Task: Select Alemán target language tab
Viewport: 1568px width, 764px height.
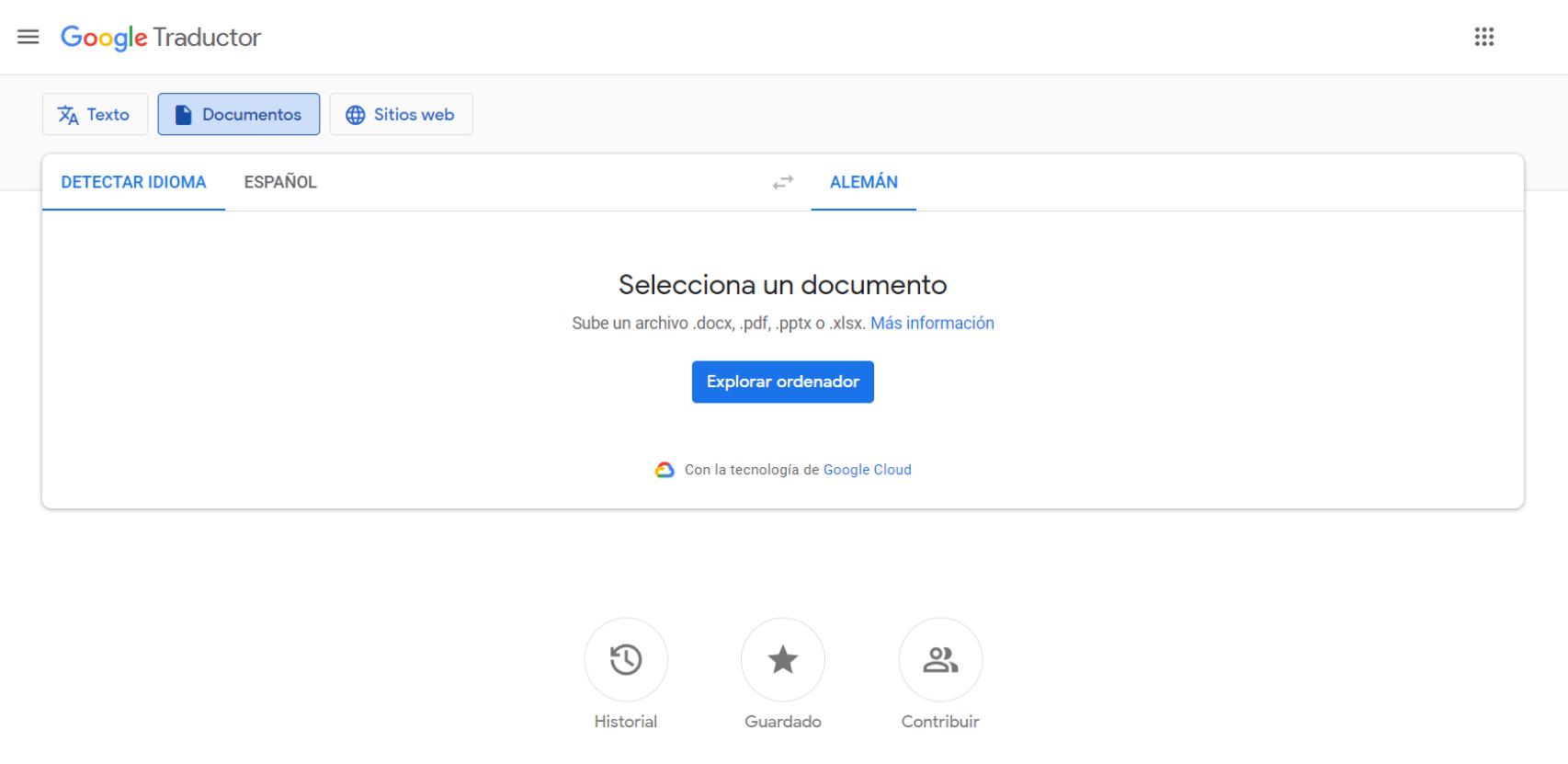Action: click(864, 182)
